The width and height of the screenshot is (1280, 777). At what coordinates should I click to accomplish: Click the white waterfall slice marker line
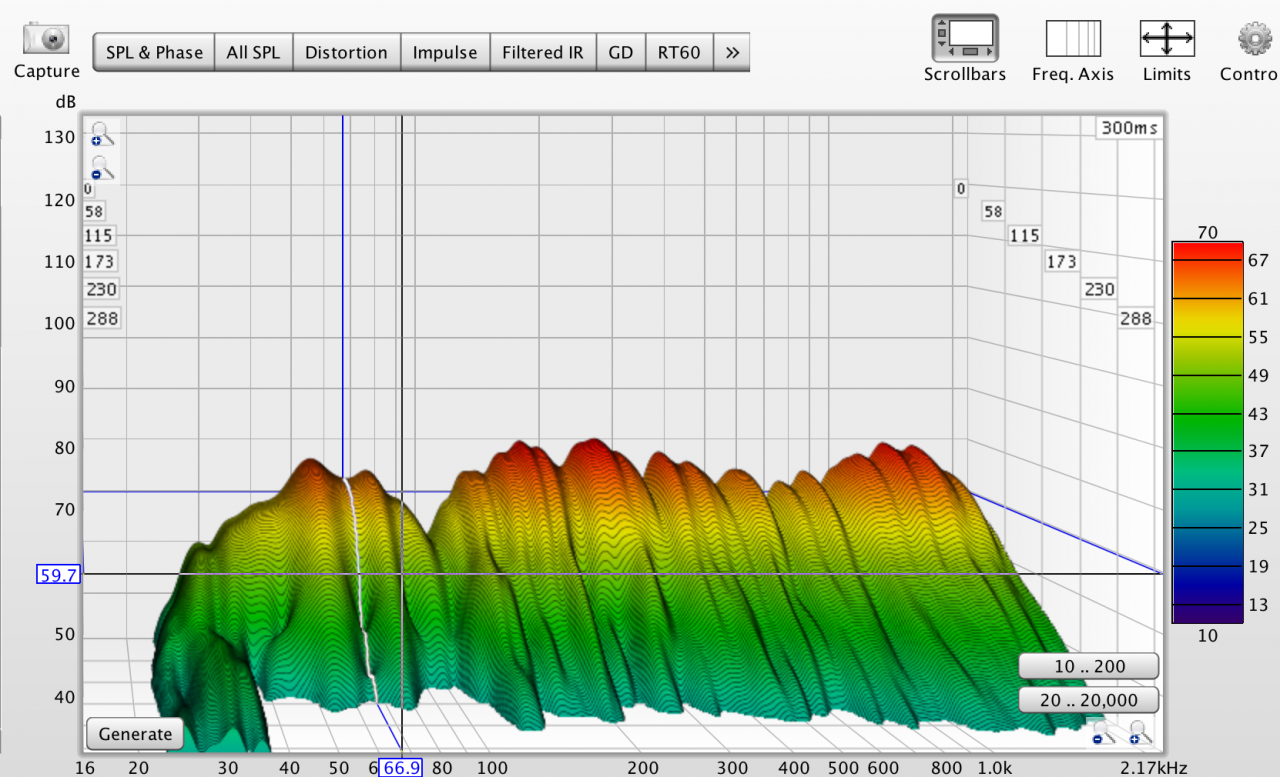pyautogui.click(x=360, y=590)
